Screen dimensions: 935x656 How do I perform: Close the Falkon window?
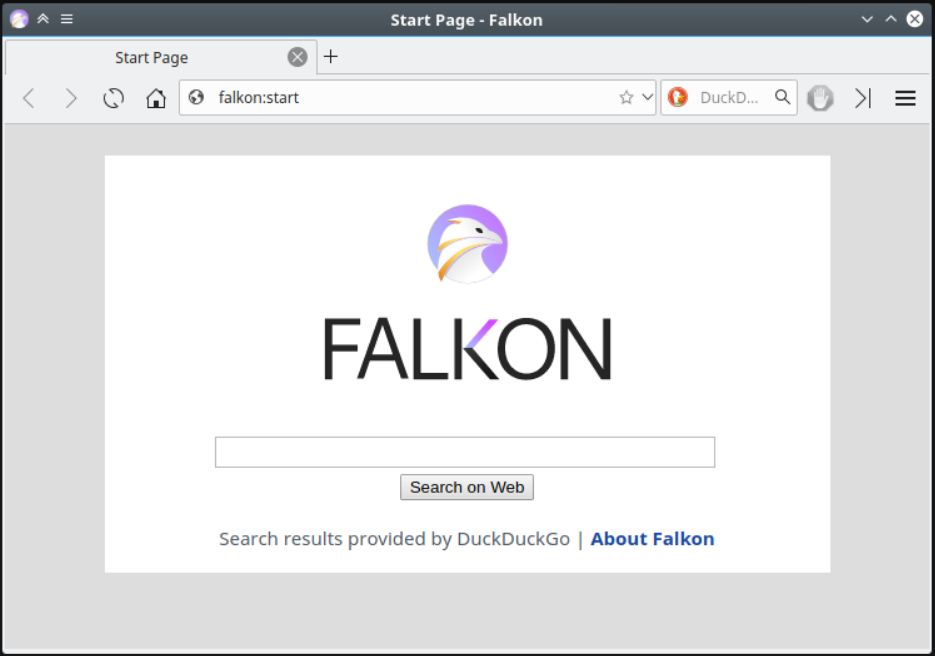click(915, 19)
